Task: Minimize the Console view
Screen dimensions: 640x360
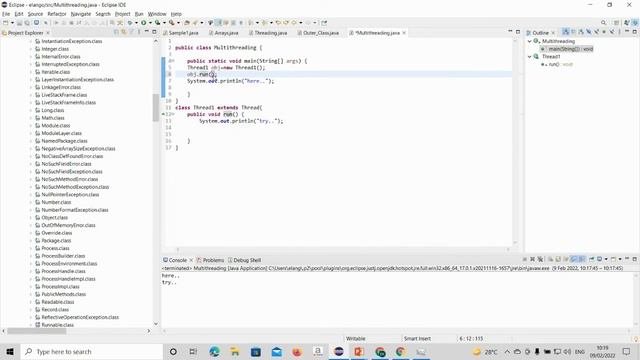Action: tap(627, 259)
